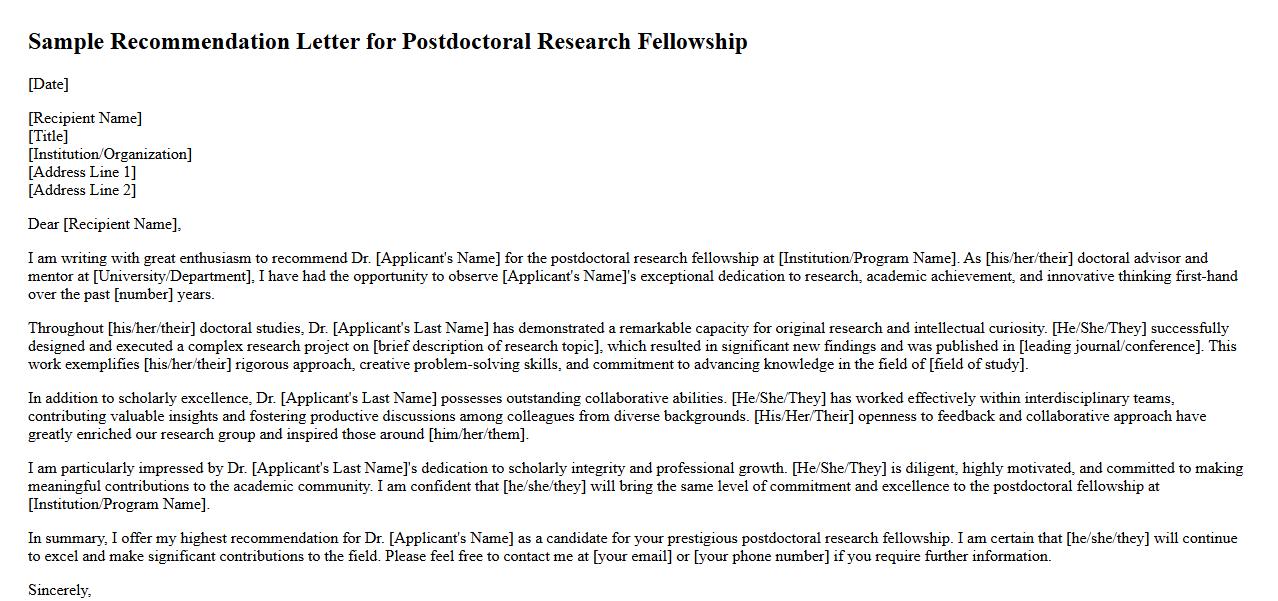Click the [him/her/them] placeholder
Viewport: 1278px width, 601px height.
[x=477, y=434]
